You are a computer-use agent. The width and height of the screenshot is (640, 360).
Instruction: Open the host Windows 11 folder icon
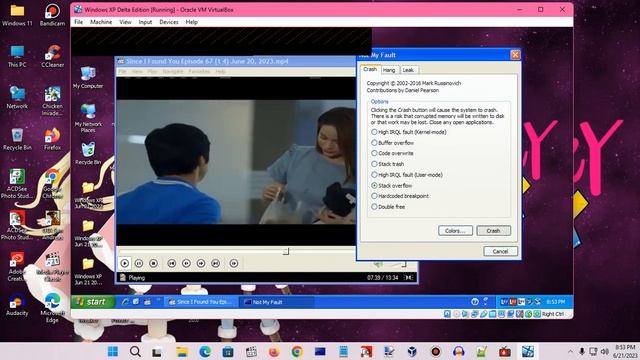(17, 15)
